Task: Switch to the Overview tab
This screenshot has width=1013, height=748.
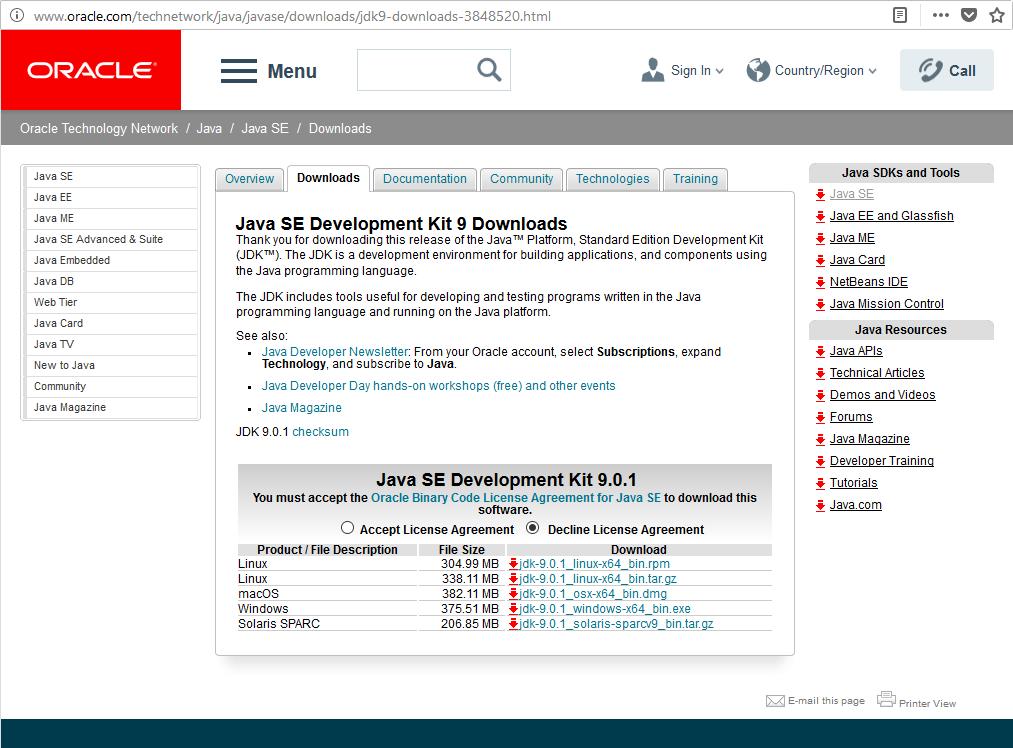Action: [249, 179]
